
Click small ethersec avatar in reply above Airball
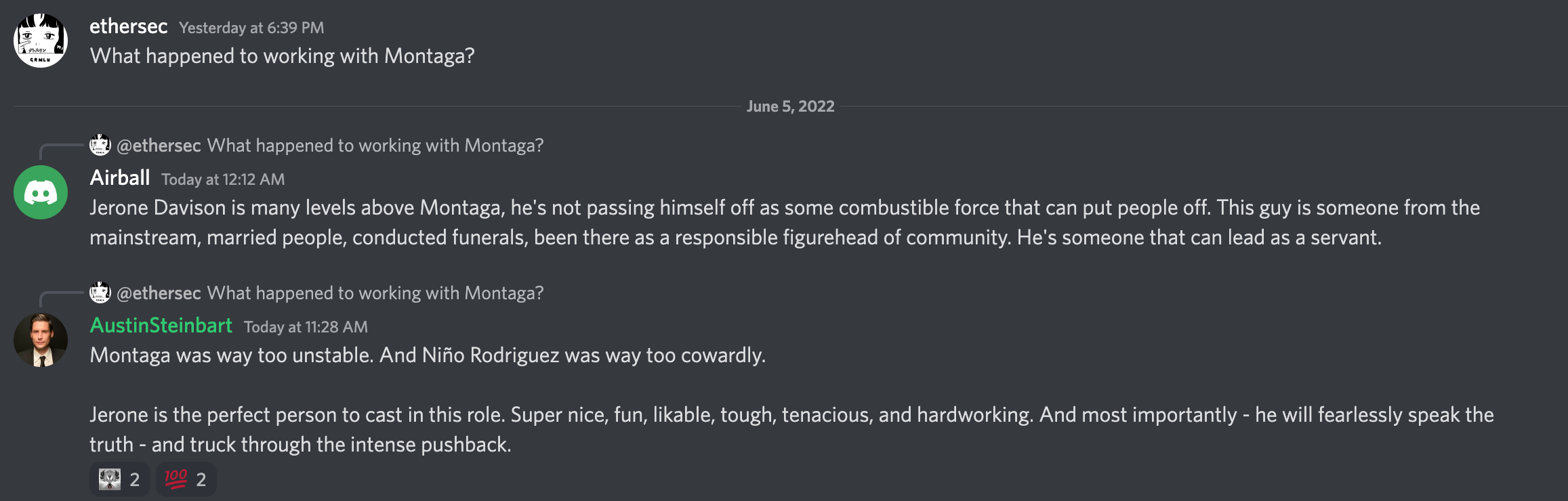click(x=100, y=145)
